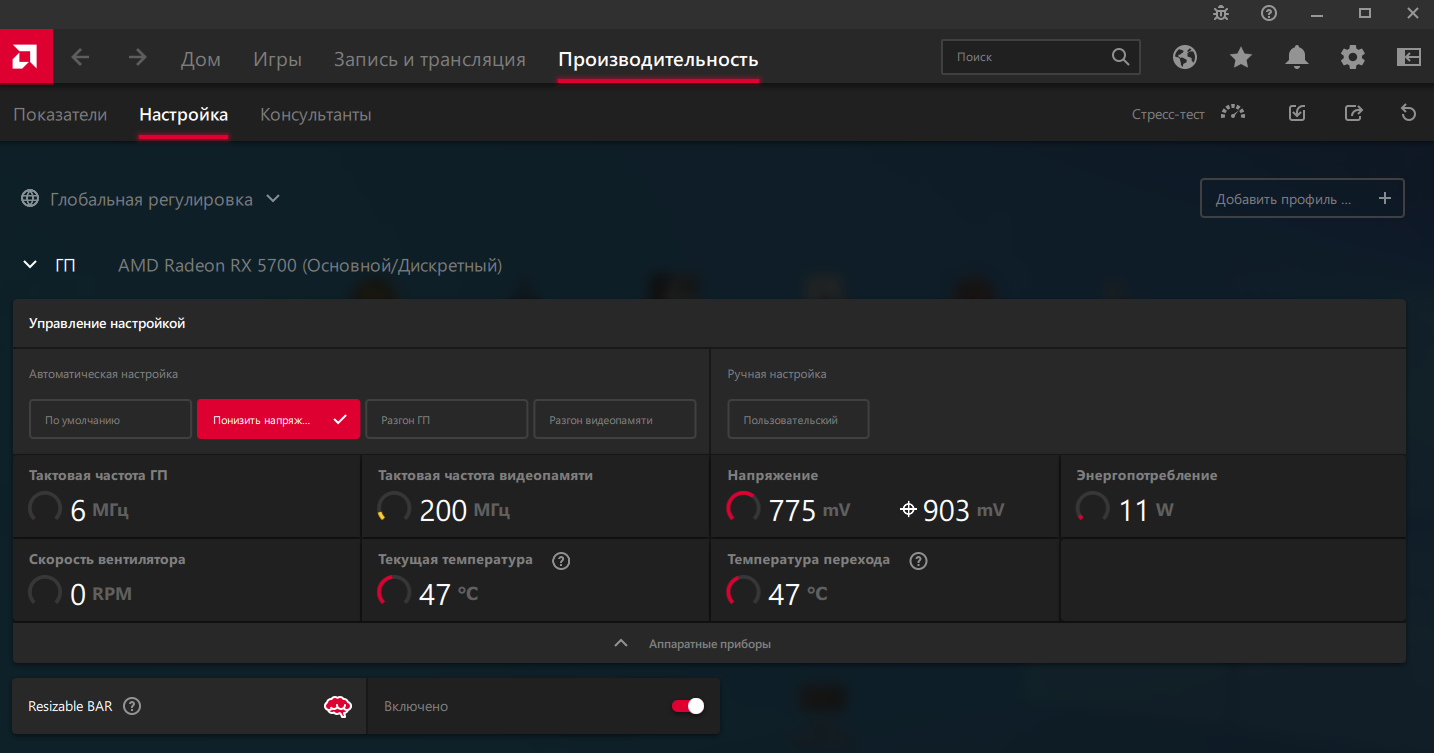Click the Включено status text

click(416, 706)
